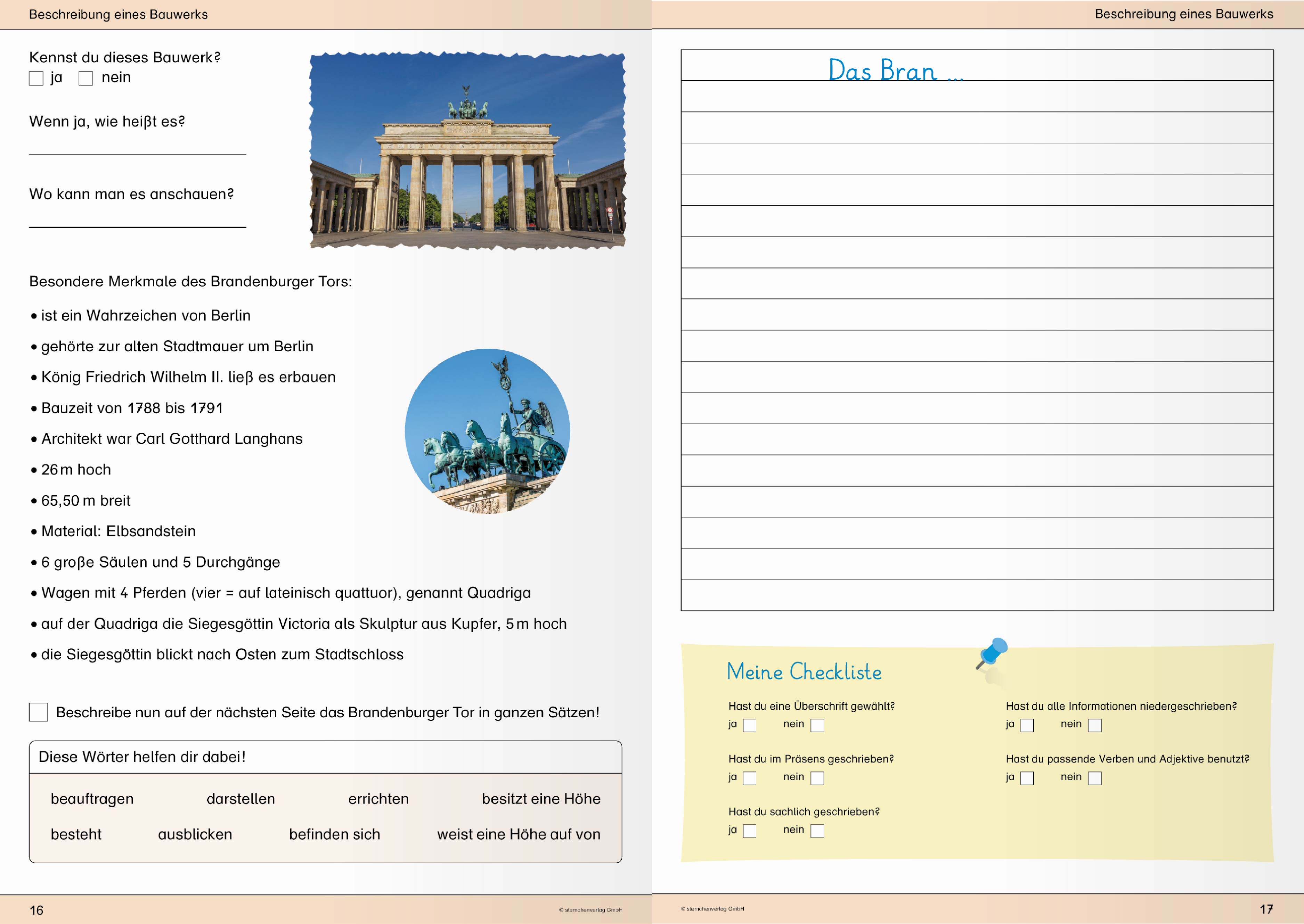Viewport: 1304px width, 924px height.
Task: Click the phrase 'besitzt eine Höhe'
Action: 541,799
